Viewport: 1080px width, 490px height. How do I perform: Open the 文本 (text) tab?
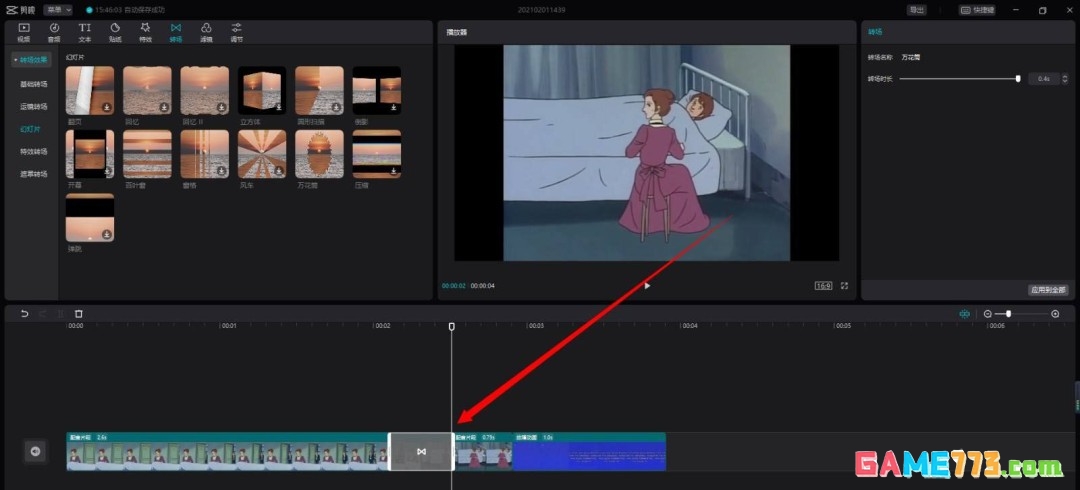(85, 32)
